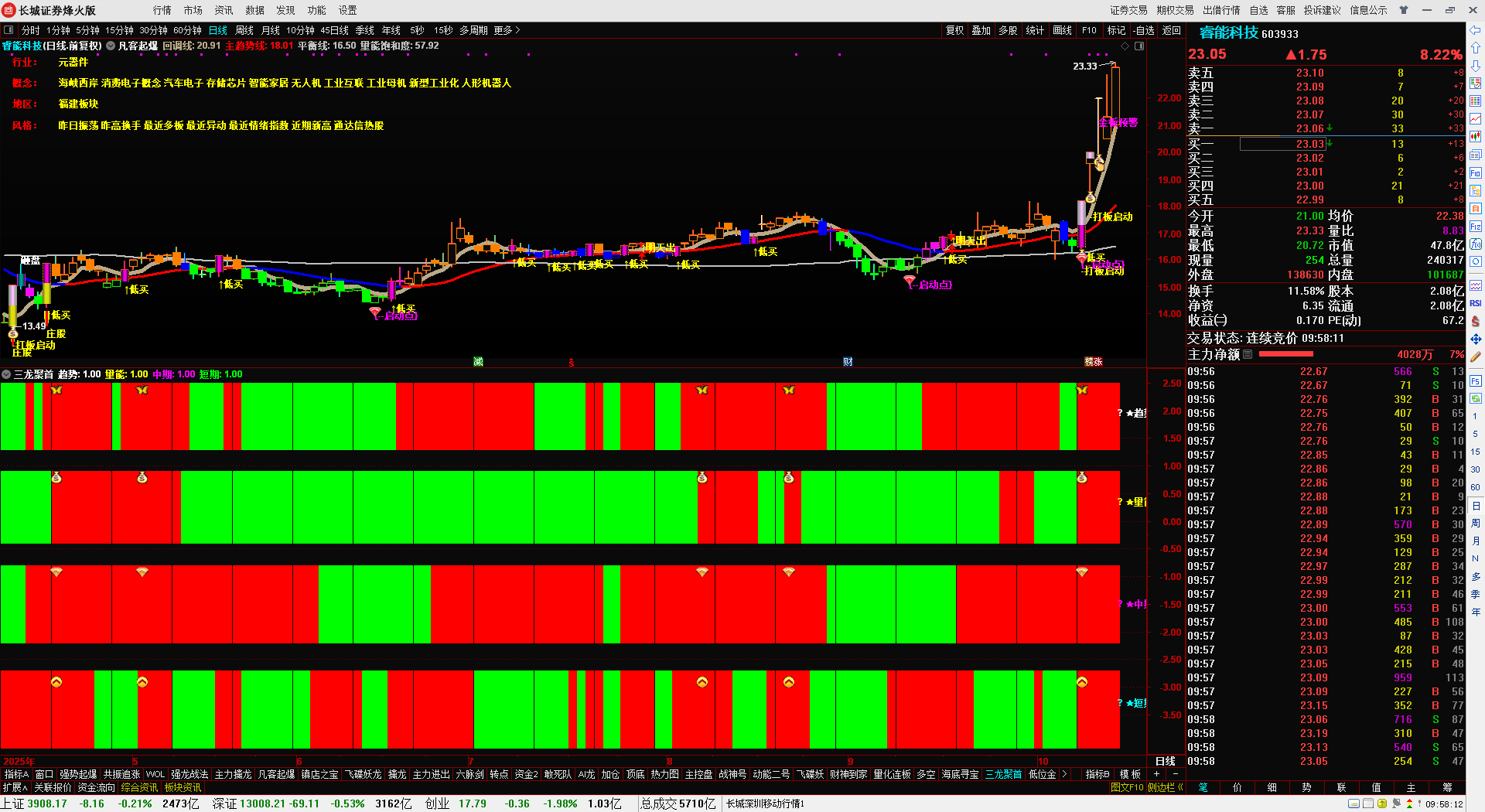Click the down arrow icon for next stock

[1475, 66]
